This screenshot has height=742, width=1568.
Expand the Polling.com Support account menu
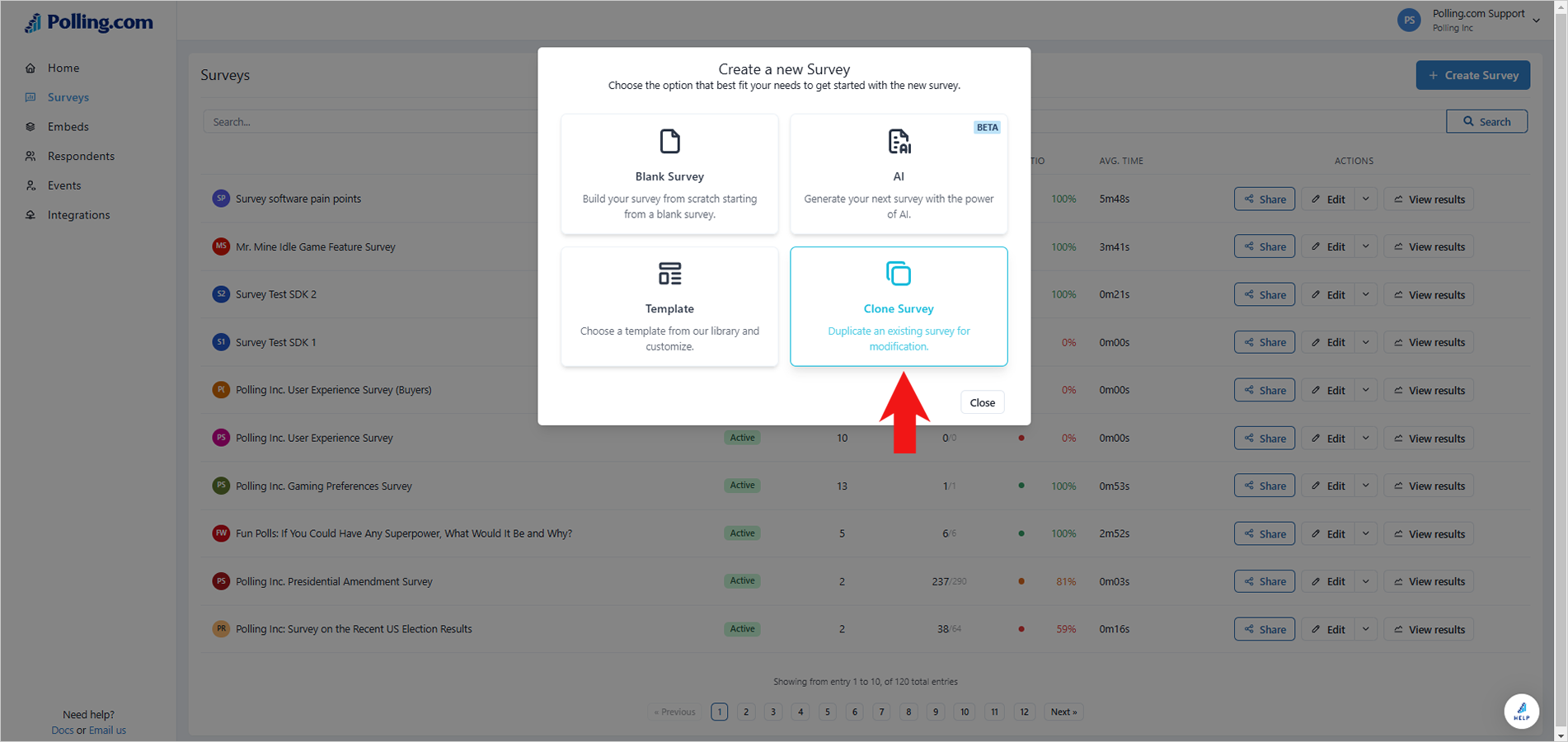pos(1536,21)
